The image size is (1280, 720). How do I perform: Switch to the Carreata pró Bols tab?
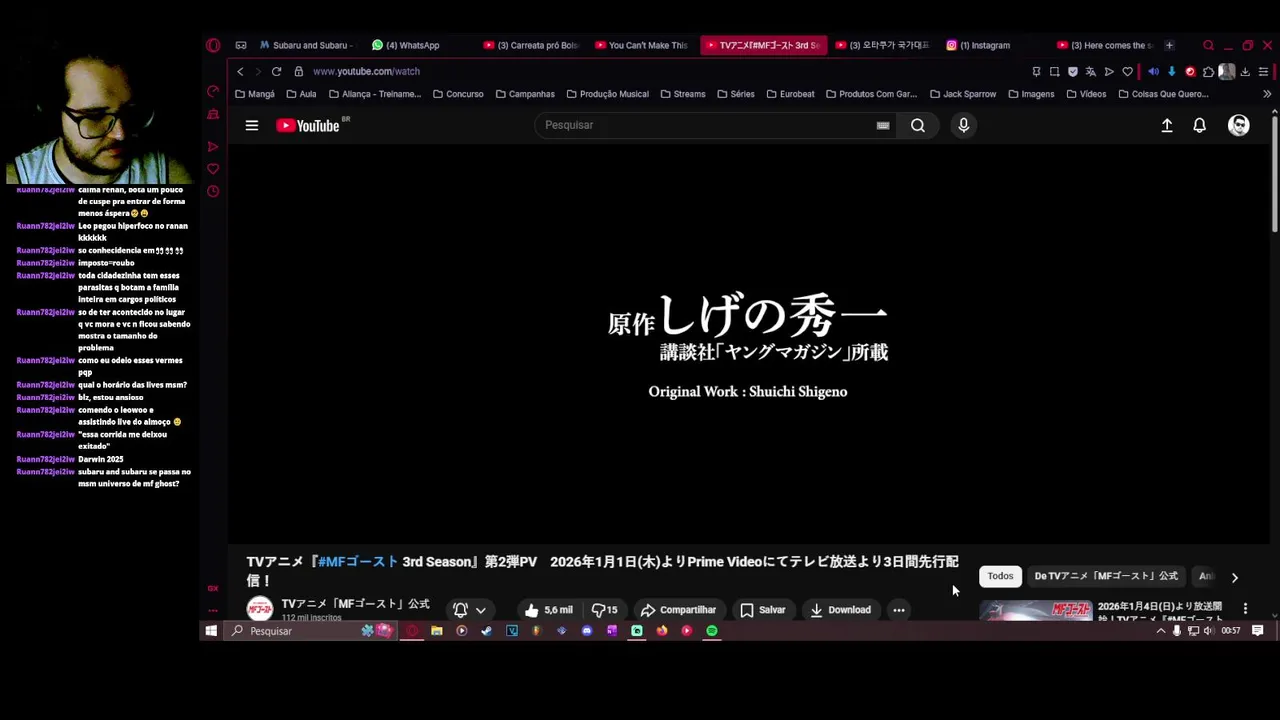(x=531, y=45)
